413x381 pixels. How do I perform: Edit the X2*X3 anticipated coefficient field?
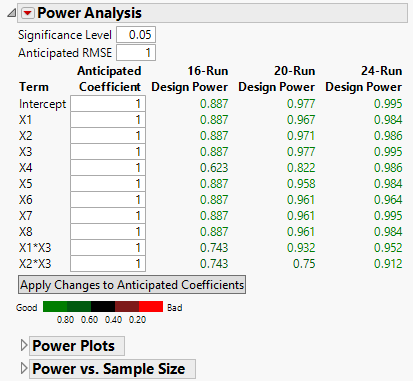(x=108, y=264)
